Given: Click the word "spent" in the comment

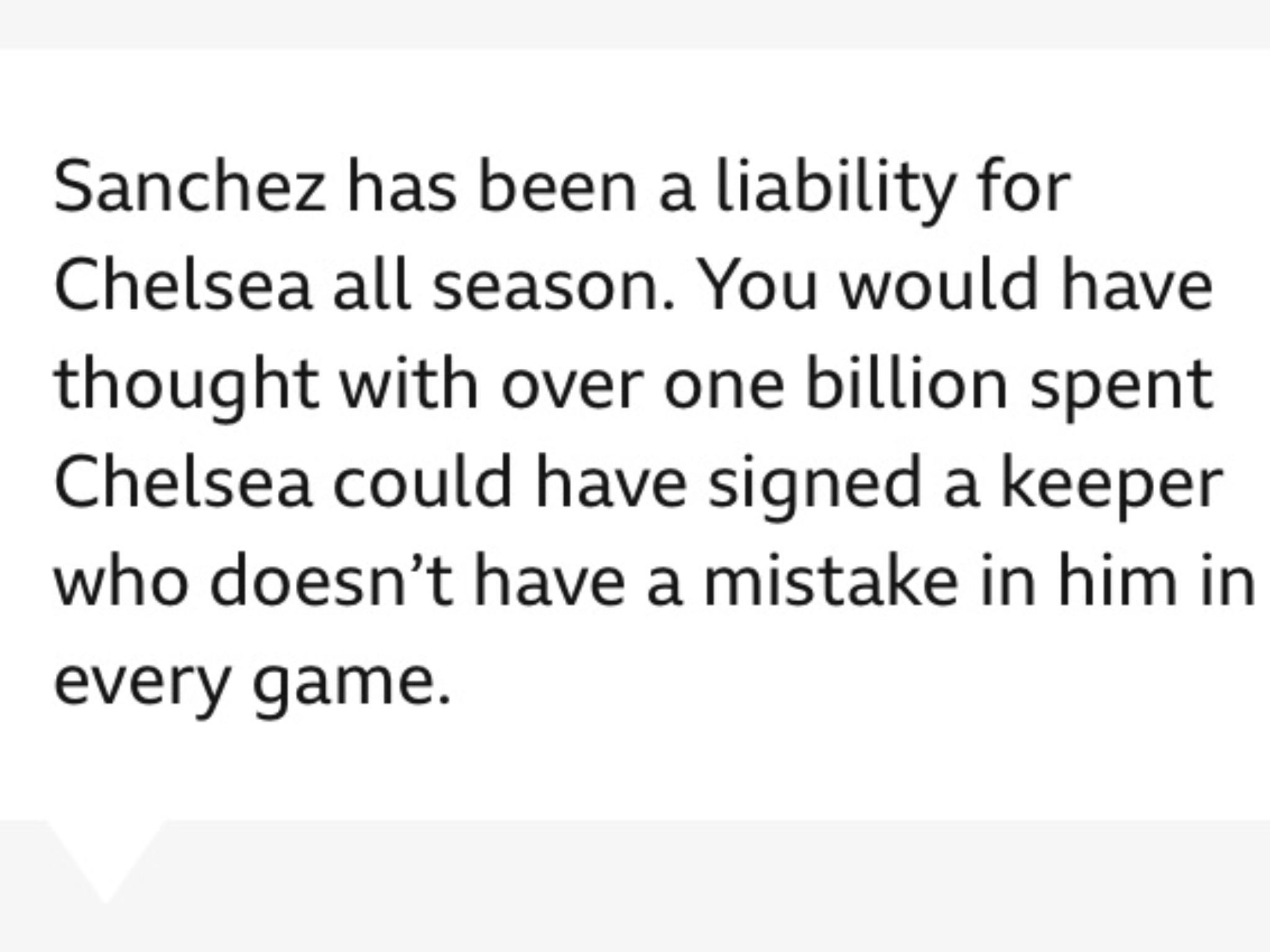Looking at the screenshot, I should (1121, 389).
